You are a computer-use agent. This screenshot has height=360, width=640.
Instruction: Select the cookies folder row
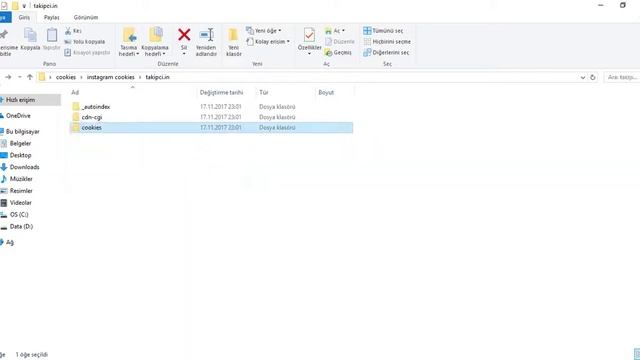(x=212, y=128)
